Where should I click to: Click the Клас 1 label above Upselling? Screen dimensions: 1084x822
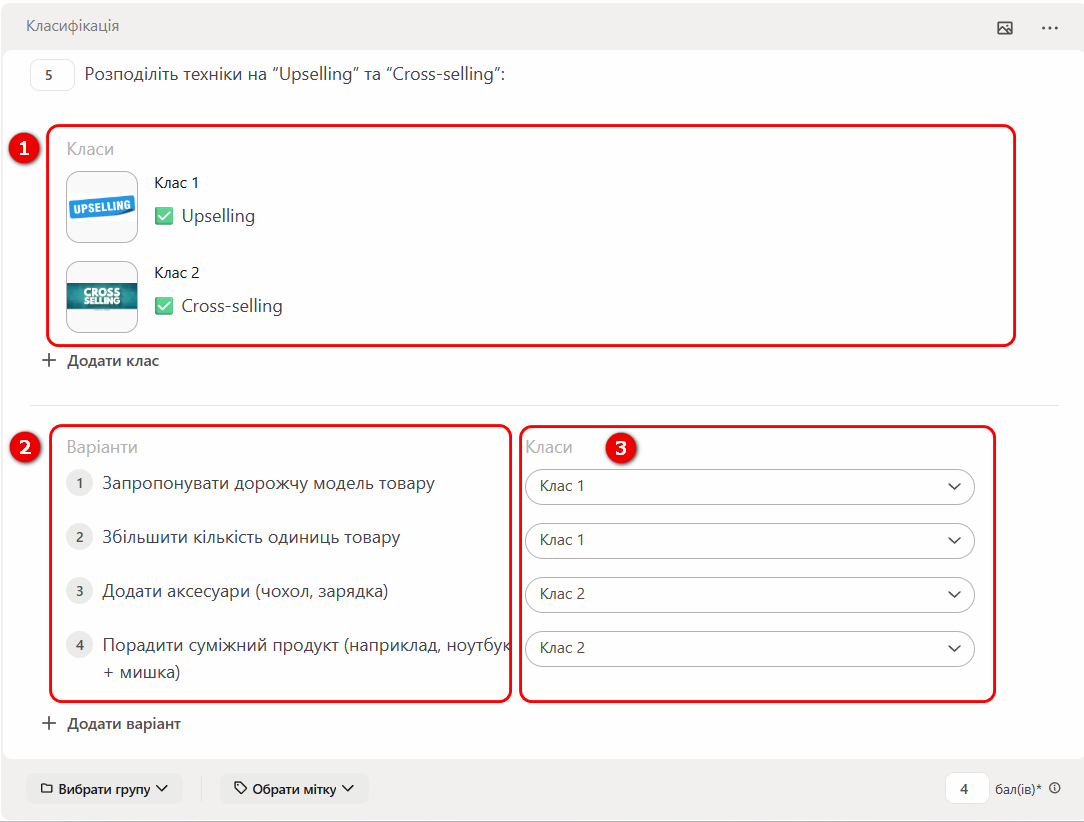coord(177,183)
